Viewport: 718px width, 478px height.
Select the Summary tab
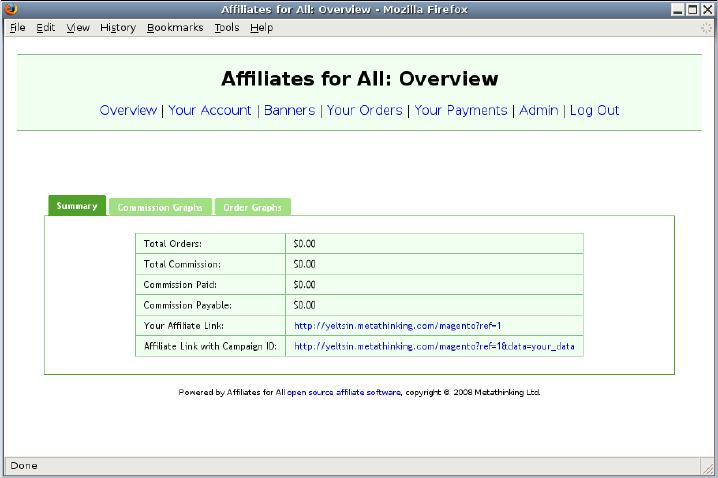coord(77,206)
